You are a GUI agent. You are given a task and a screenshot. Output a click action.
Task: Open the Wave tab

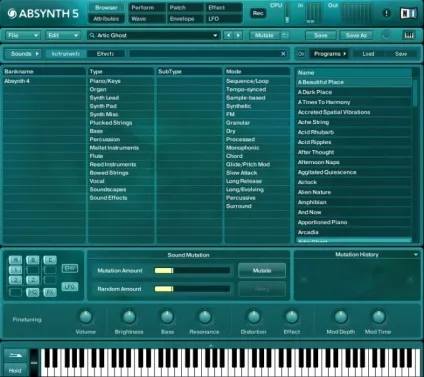(x=146, y=19)
